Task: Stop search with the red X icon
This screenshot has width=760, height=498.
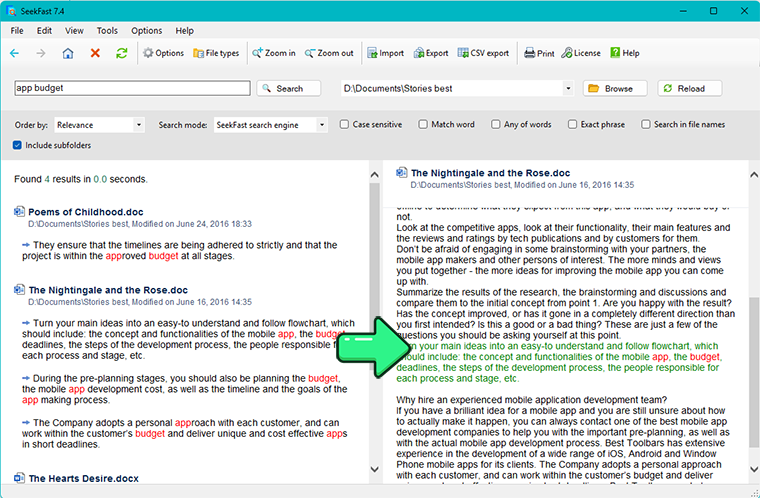Action: pos(95,53)
